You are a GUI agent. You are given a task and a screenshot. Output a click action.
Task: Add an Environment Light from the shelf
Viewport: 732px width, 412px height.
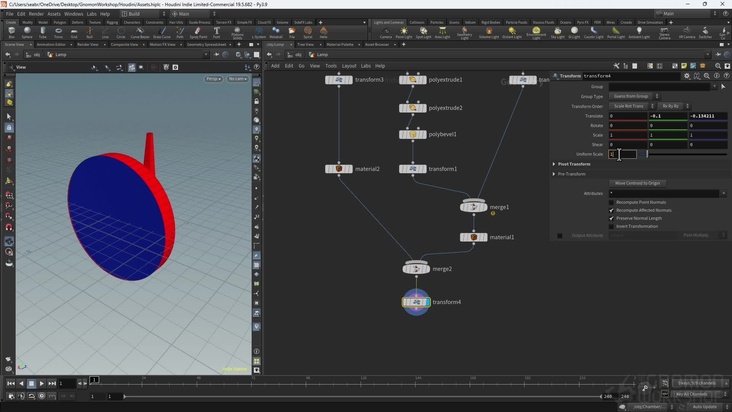[536, 33]
